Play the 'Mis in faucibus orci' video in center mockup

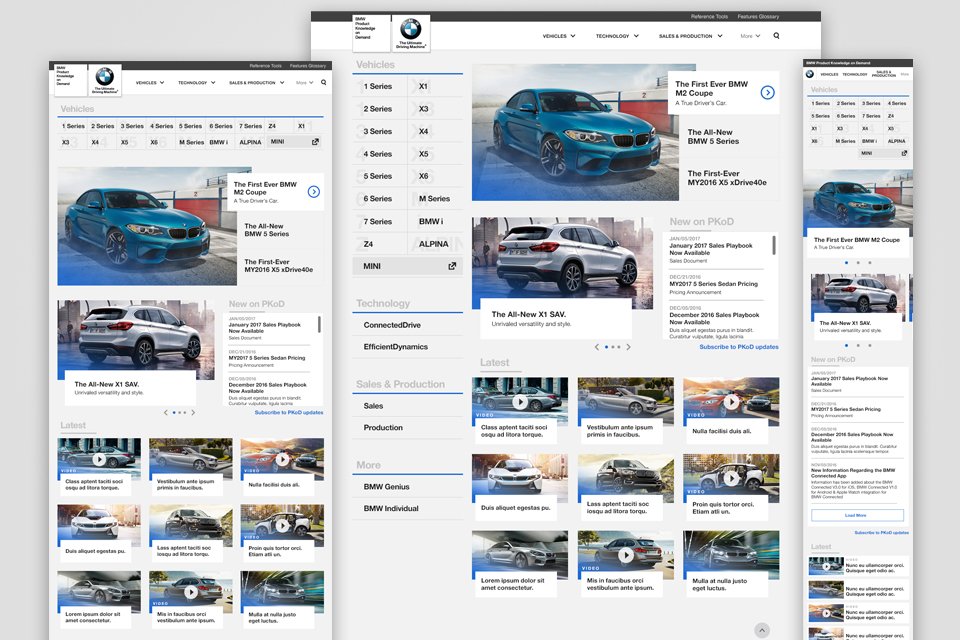click(x=625, y=555)
